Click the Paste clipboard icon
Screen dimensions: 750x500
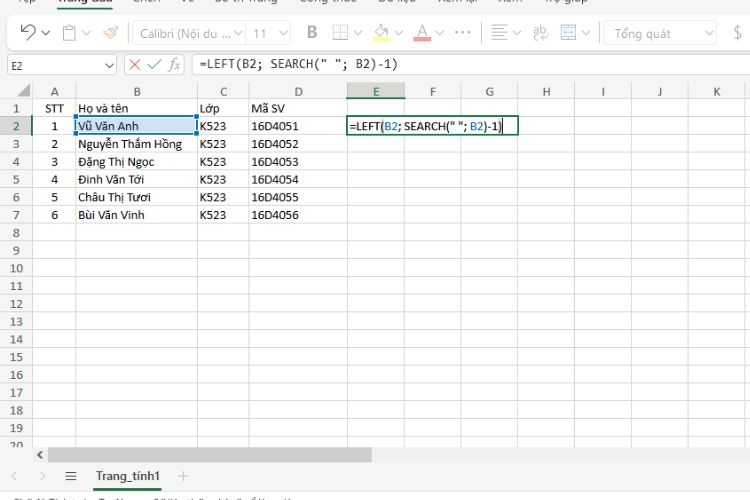click(69, 33)
